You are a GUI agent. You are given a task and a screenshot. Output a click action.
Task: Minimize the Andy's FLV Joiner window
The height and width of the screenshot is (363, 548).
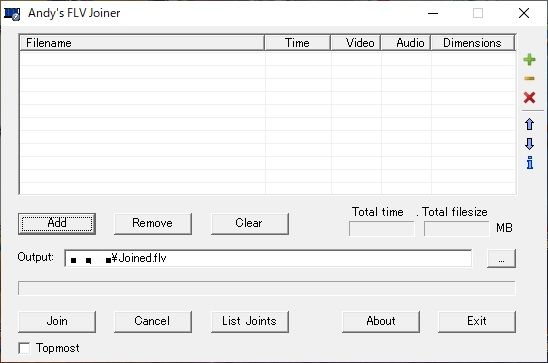[433, 14]
